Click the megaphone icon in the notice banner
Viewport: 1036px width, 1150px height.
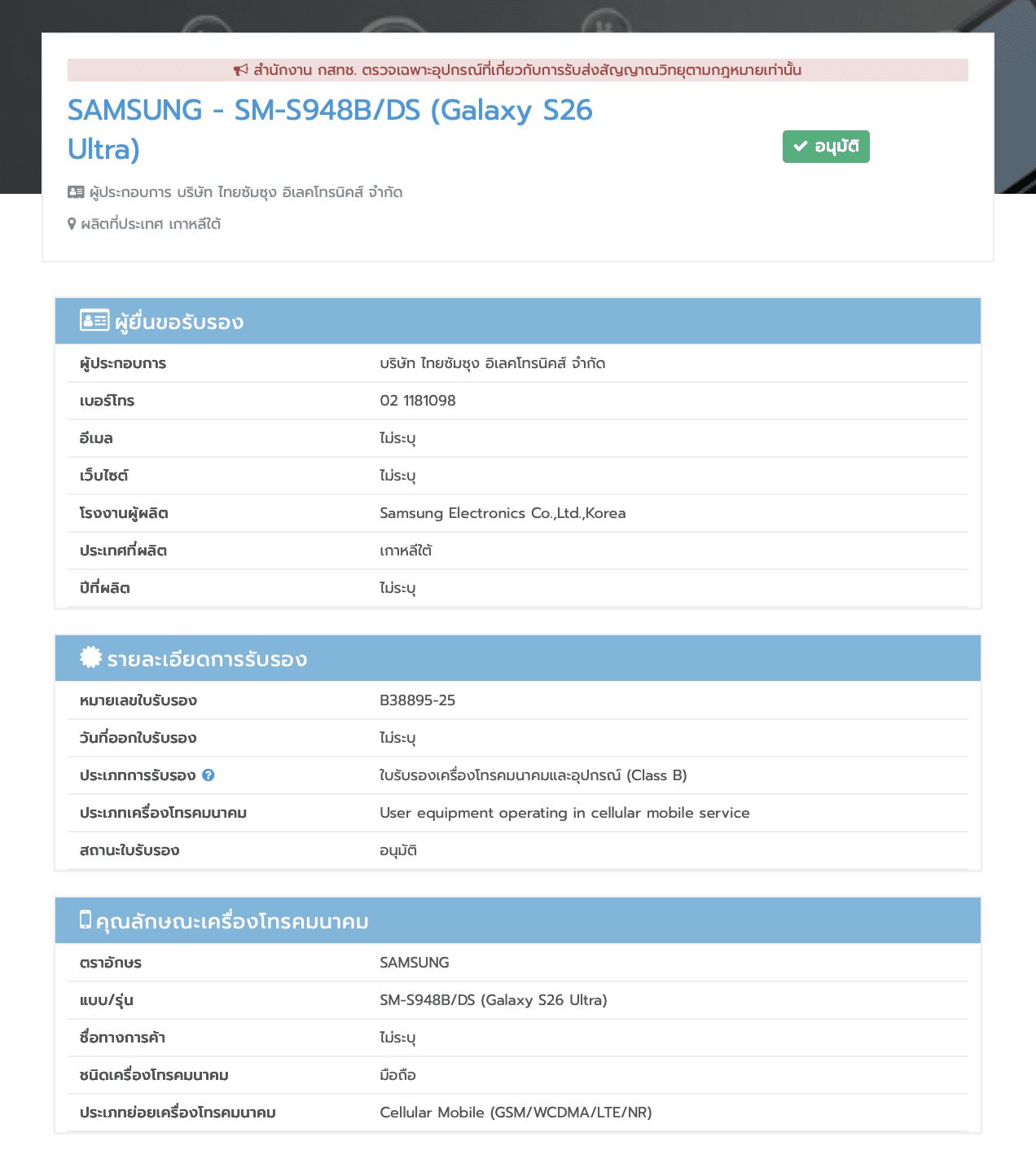pyautogui.click(x=240, y=70)
